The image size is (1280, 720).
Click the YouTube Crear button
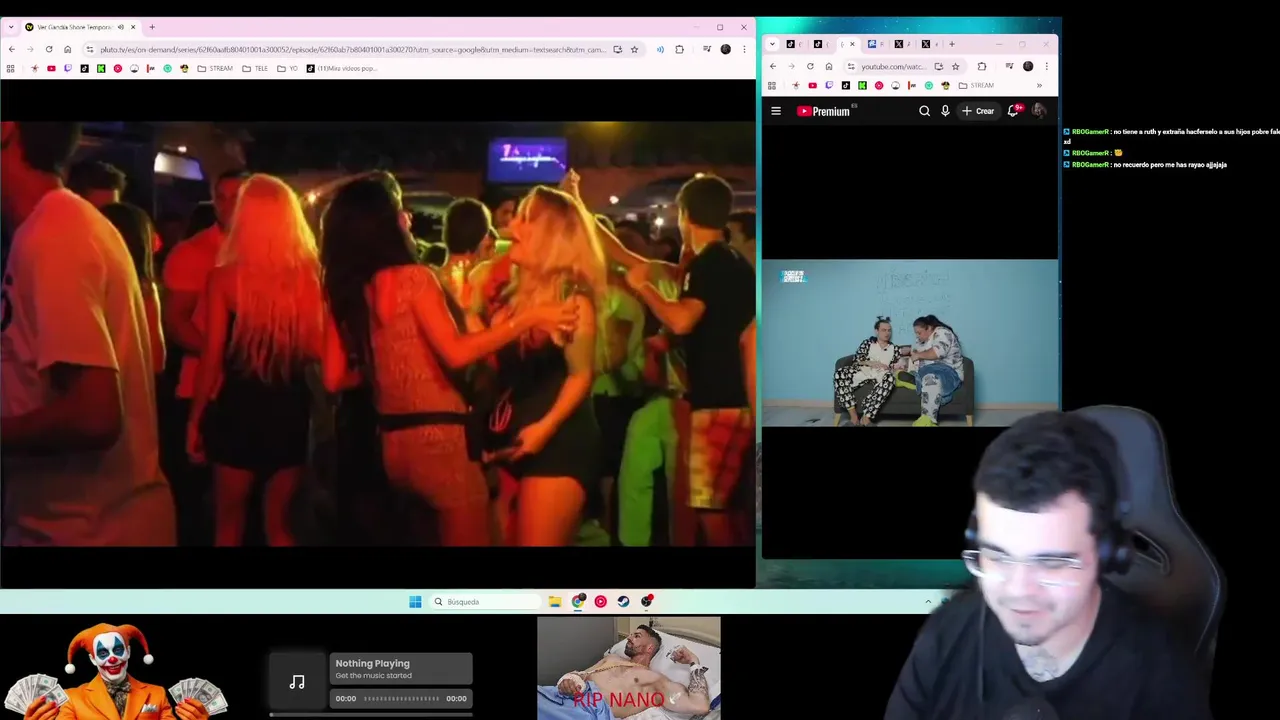click(978, 111)
